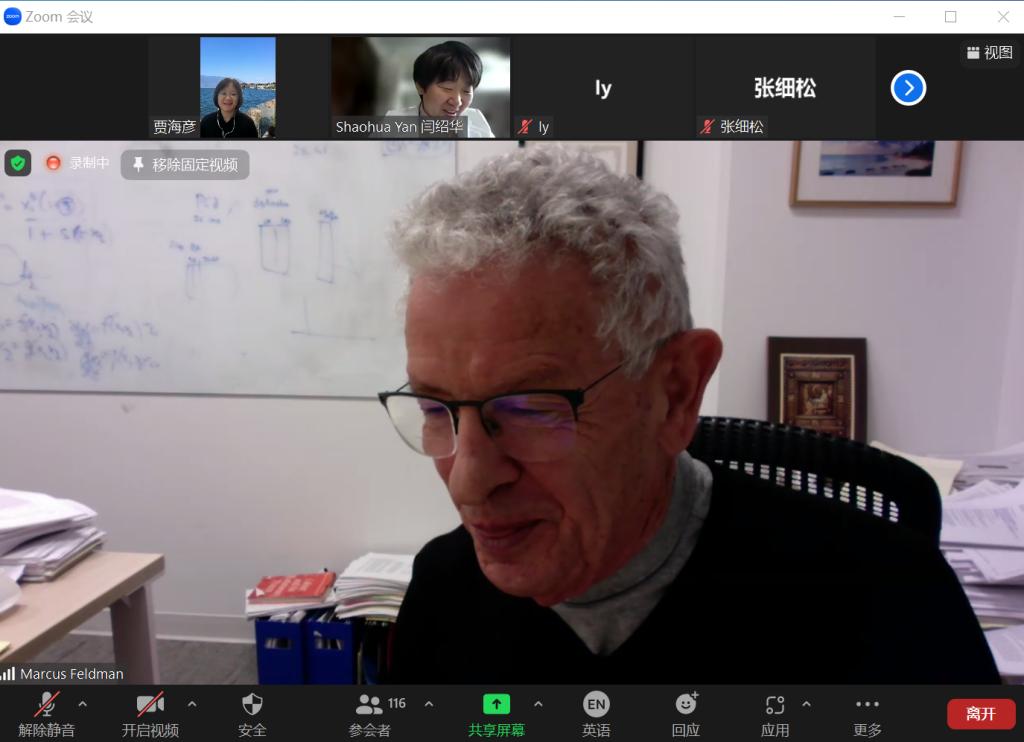Viewport: 1024px width, 742px height.
Task: Unmute the microphone (解除静音)
Action: [x=46, y=704]
